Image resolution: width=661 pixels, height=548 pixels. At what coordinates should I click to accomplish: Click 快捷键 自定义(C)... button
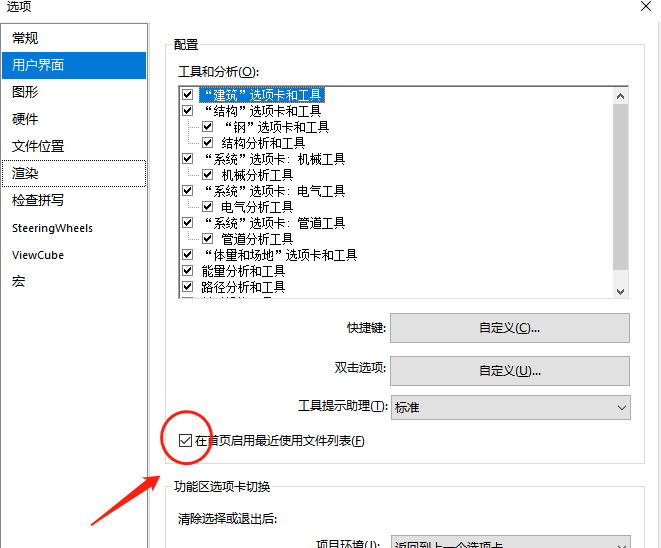[x=510, y=328]
